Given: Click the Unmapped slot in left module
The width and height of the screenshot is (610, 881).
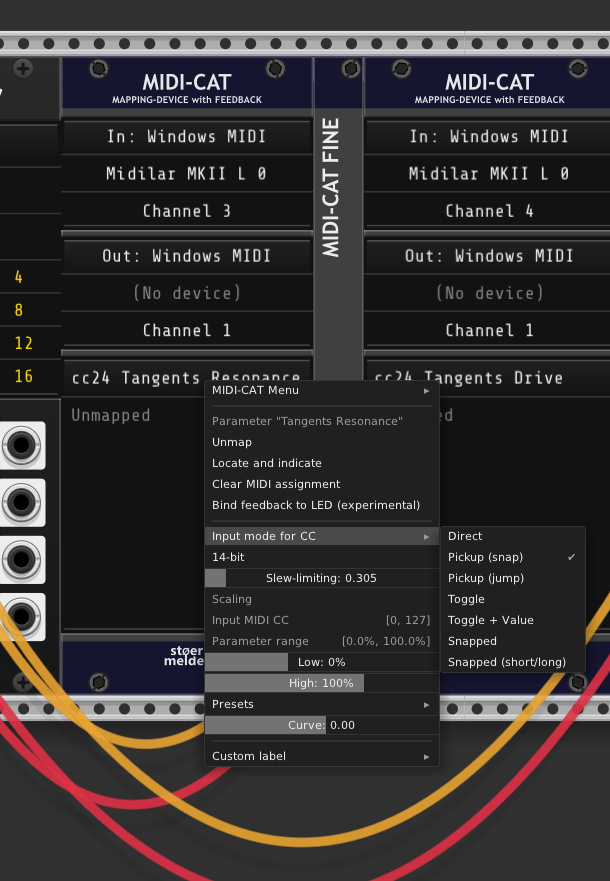Looking at the screenshot, I should (x=111, y=415).
